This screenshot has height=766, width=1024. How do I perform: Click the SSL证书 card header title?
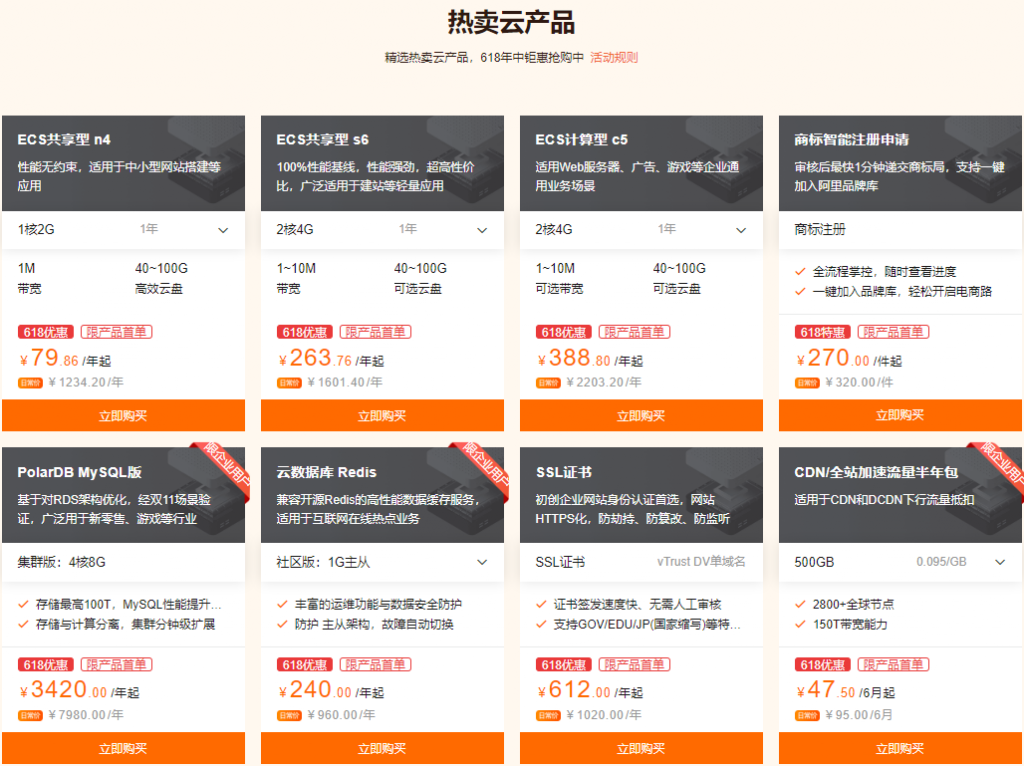tap(564, 472)
